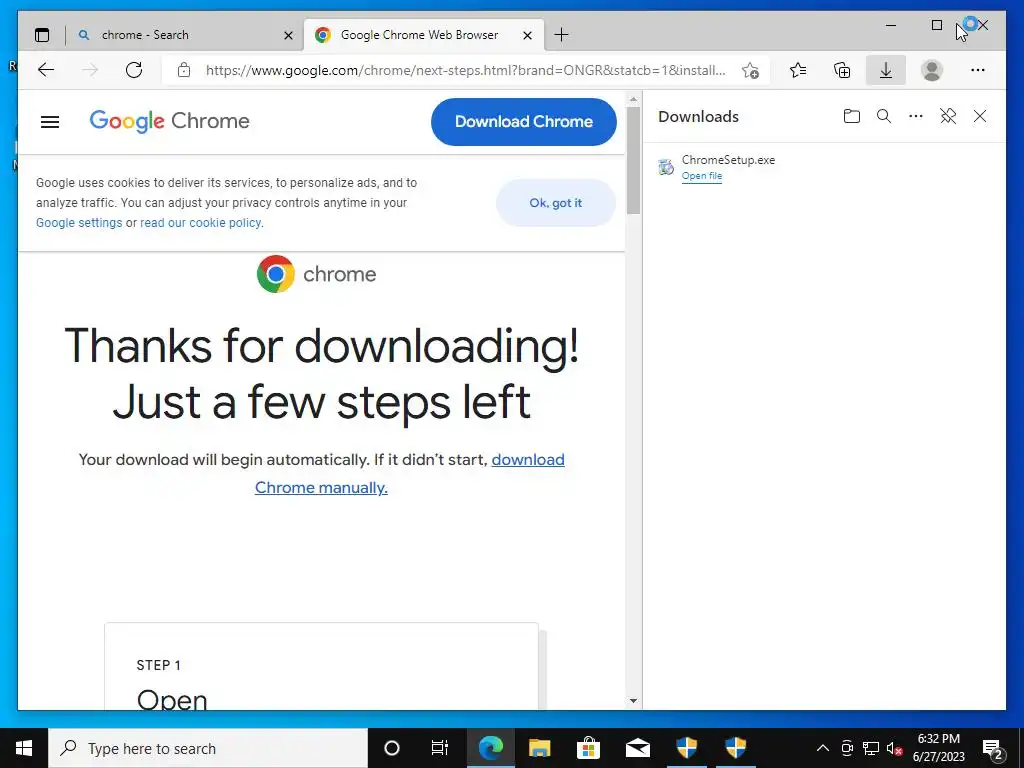Open the Favorites list
1024x768 pixels.
click(x=798, y=70)
